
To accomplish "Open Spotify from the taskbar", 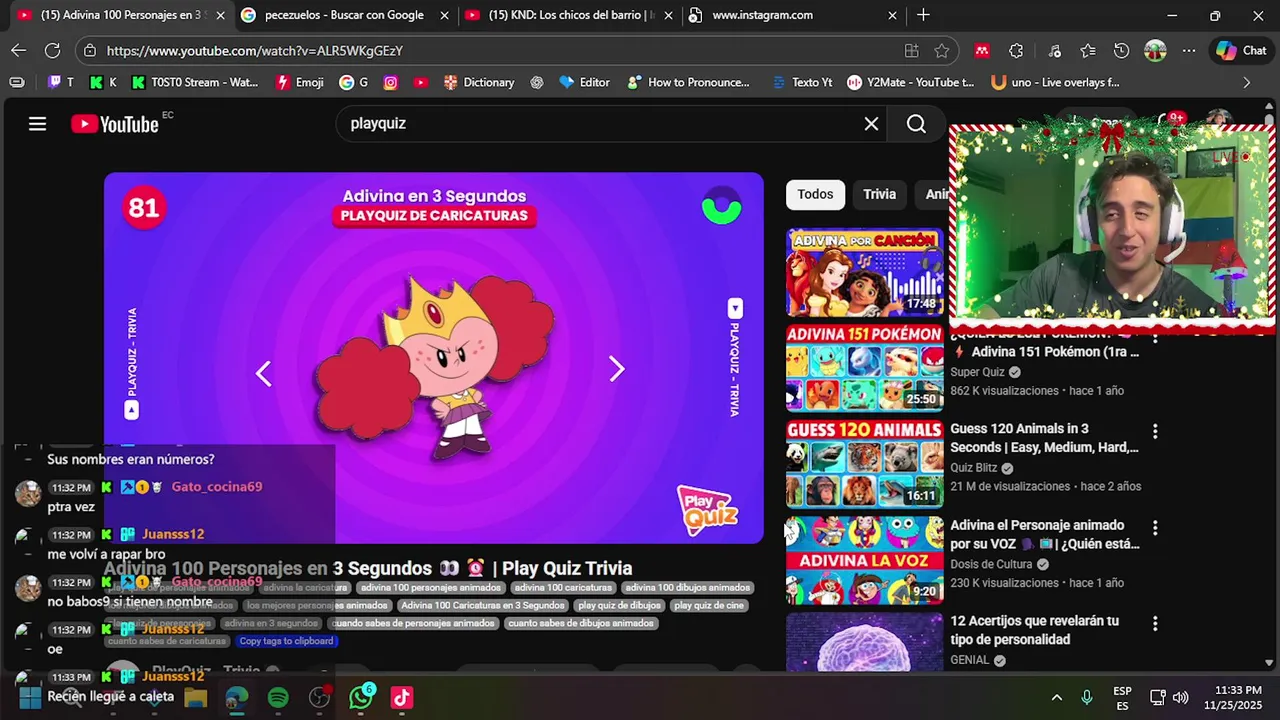I will 278,697.
